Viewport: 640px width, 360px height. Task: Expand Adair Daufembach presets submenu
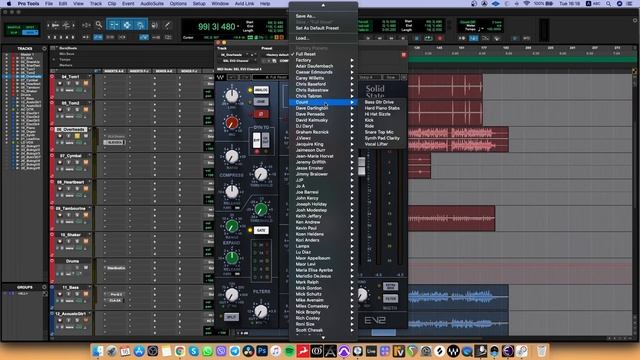click(x=323, y=66)
